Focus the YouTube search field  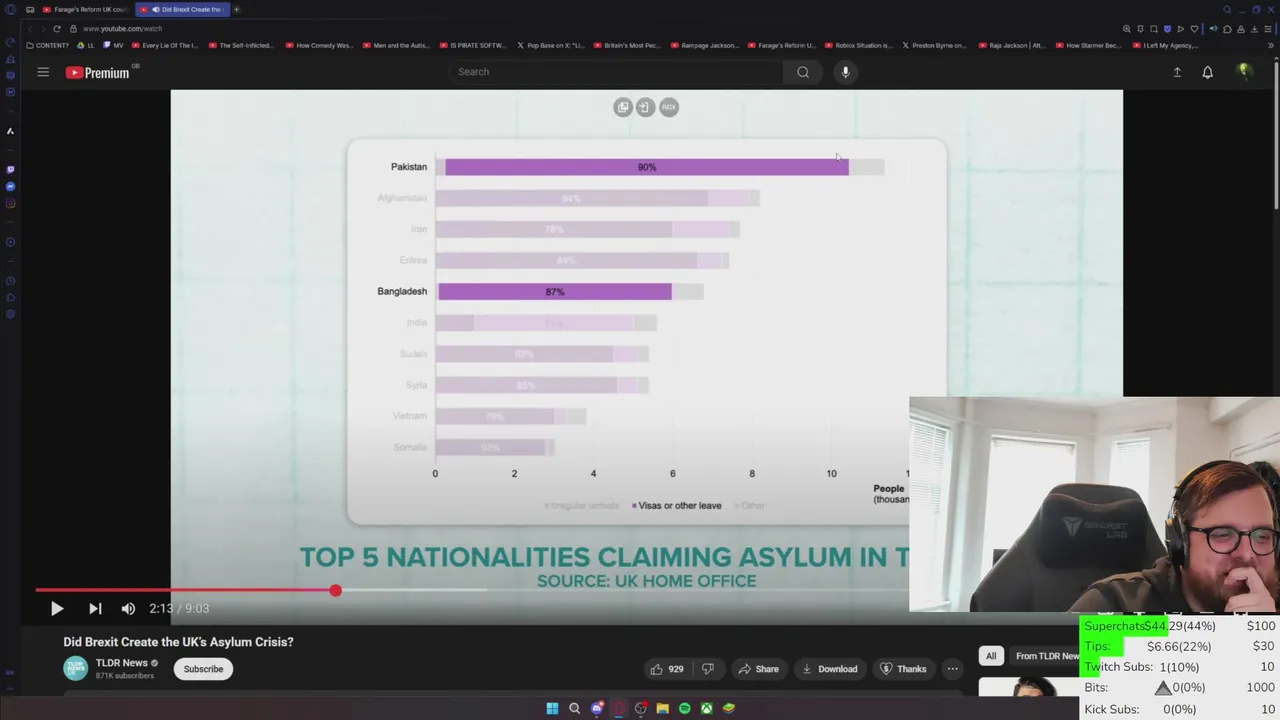click(x=615, y=72)
